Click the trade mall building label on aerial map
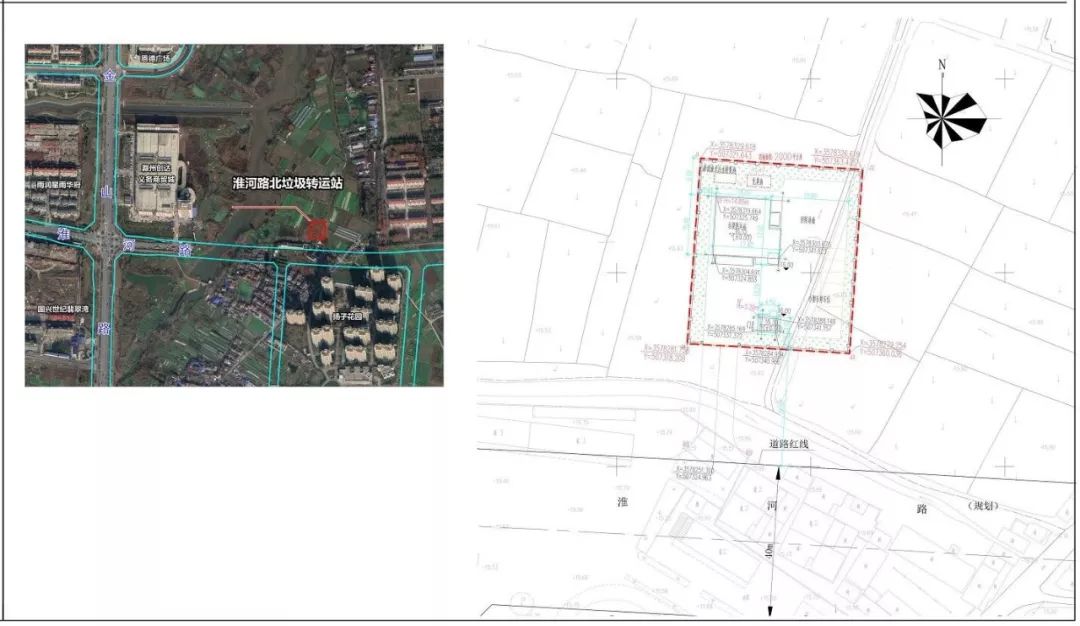The image size is (1080, 626). point(158,174)
